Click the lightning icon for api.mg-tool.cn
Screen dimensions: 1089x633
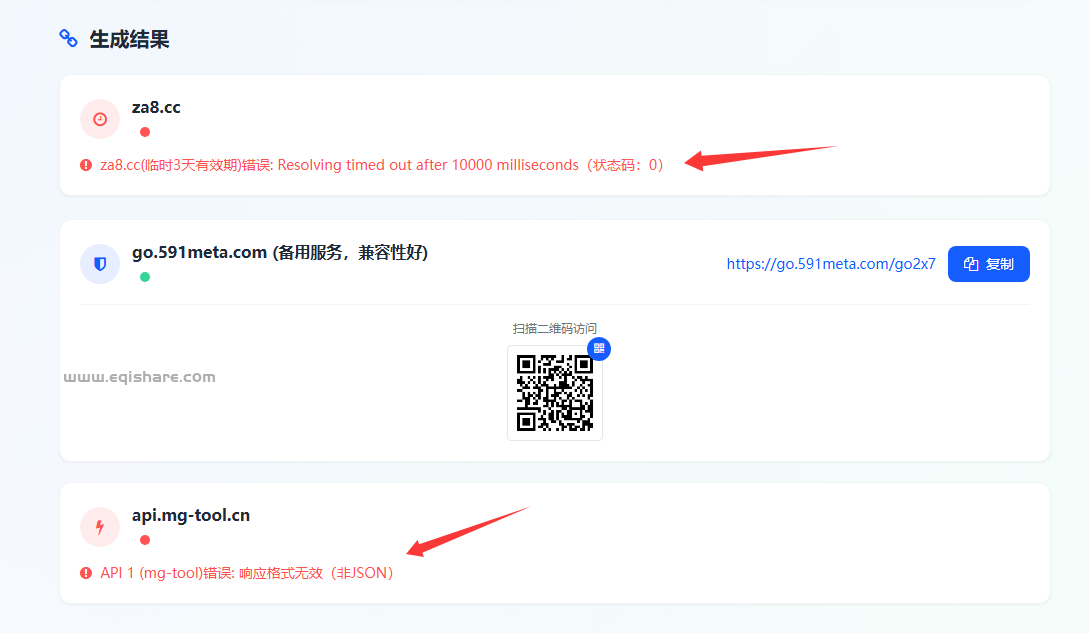99,527
